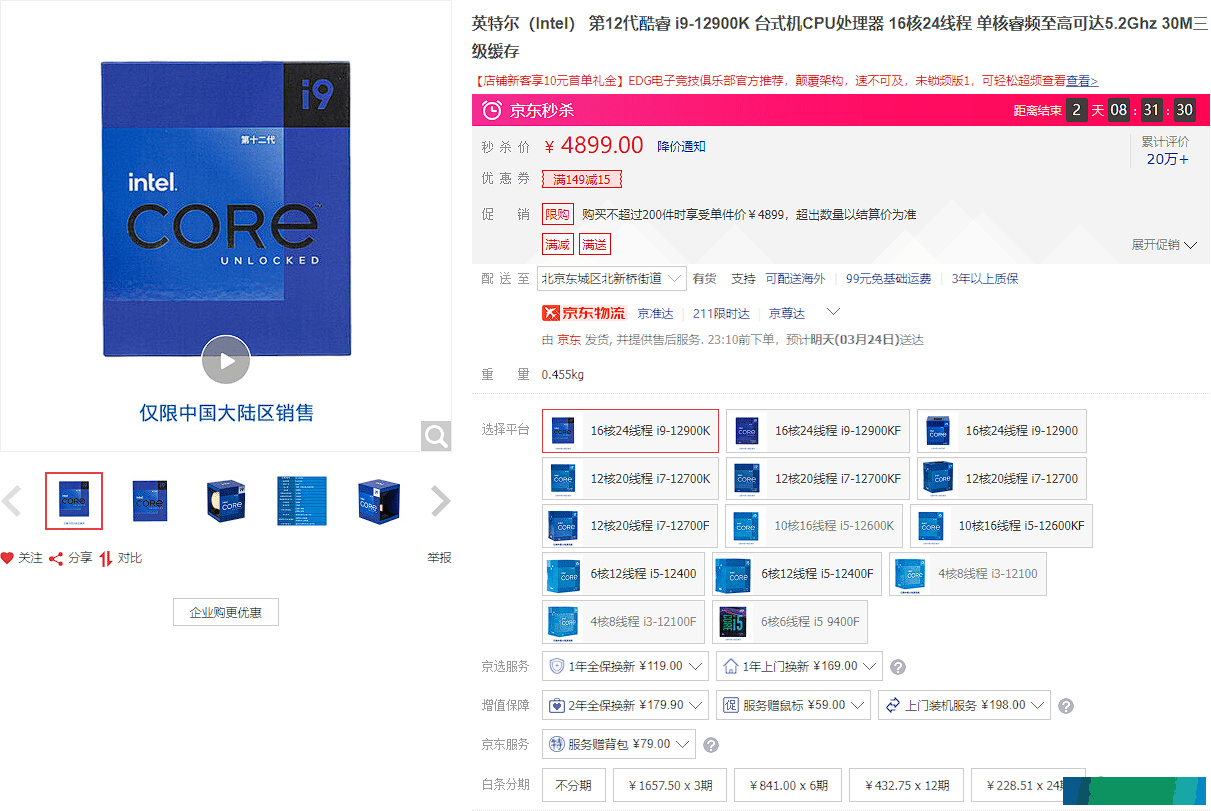Pick the 12核20线程 i7-12700KF platform
1211x811 pixels.
[818, 479]
